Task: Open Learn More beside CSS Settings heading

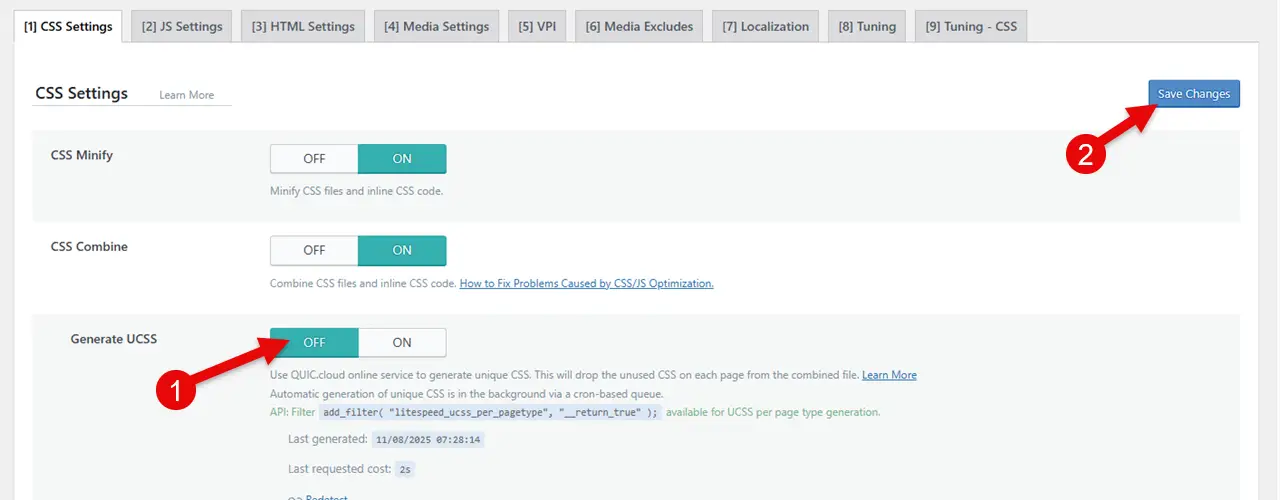Action: tap(187, 95)
